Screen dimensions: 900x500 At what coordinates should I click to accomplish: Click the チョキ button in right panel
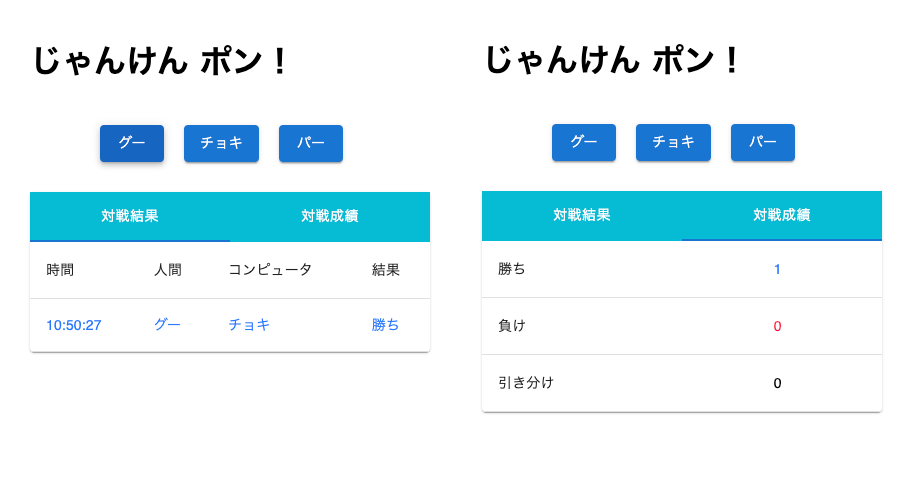[x=673, y=142]
